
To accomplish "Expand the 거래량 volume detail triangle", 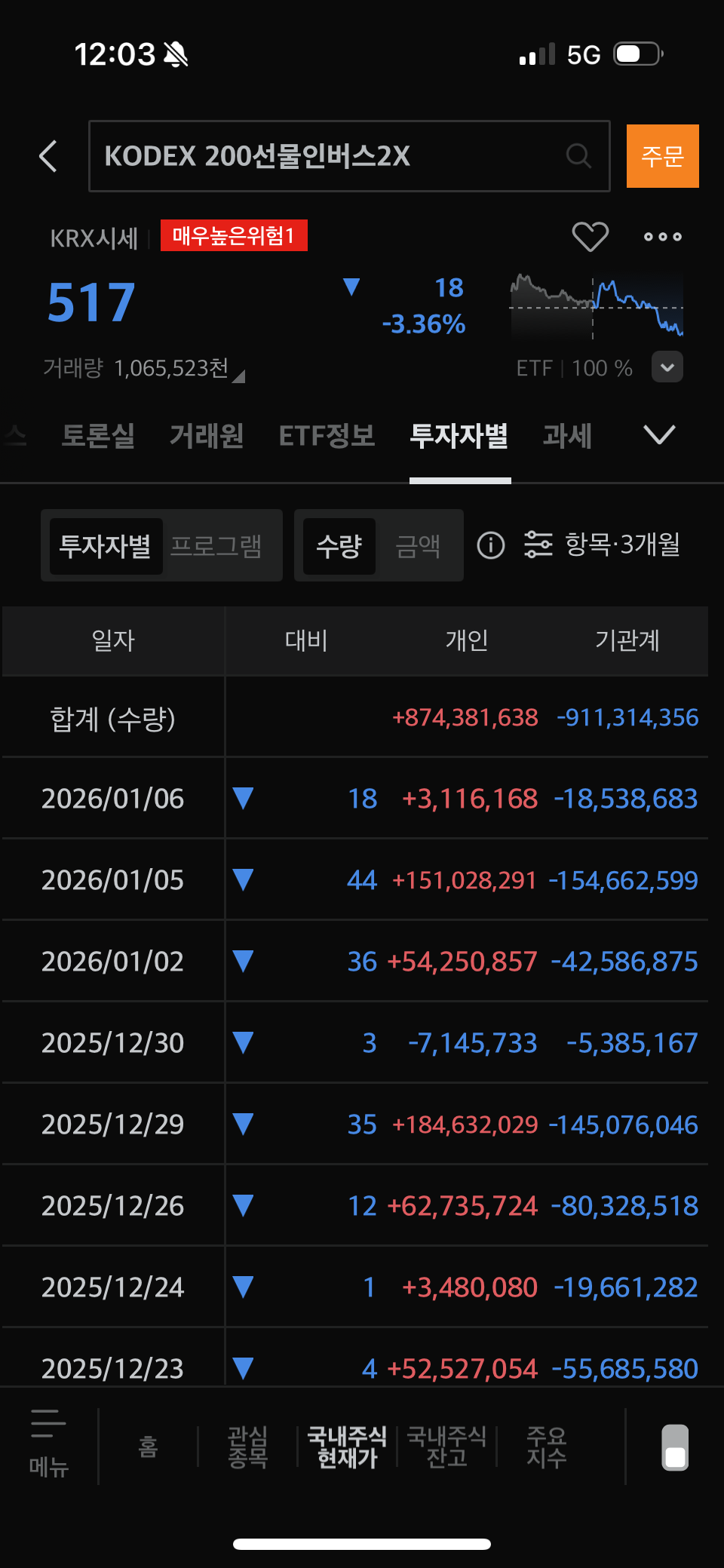I will (238, 376).
